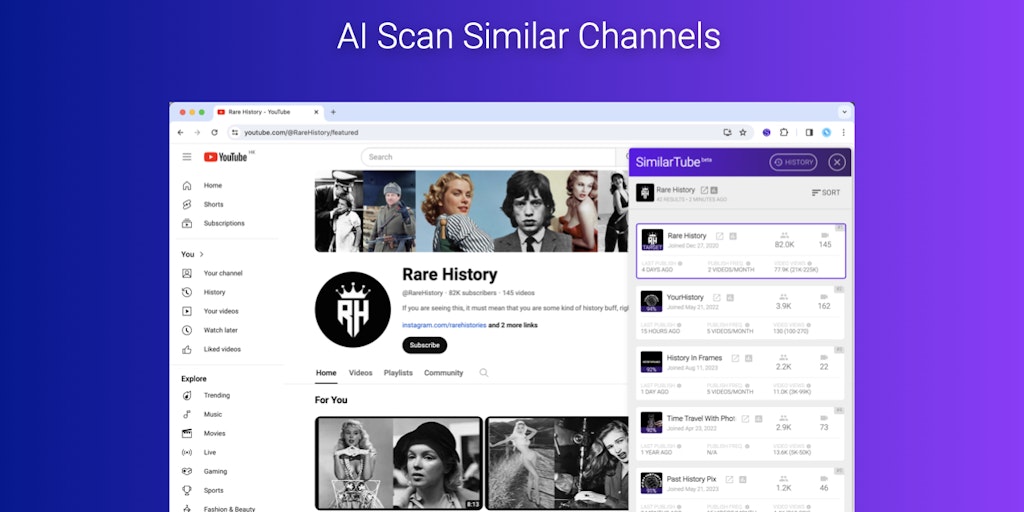Reload the page with refresh icon
Screen dimensions: 1024x512
pos(214,132)
